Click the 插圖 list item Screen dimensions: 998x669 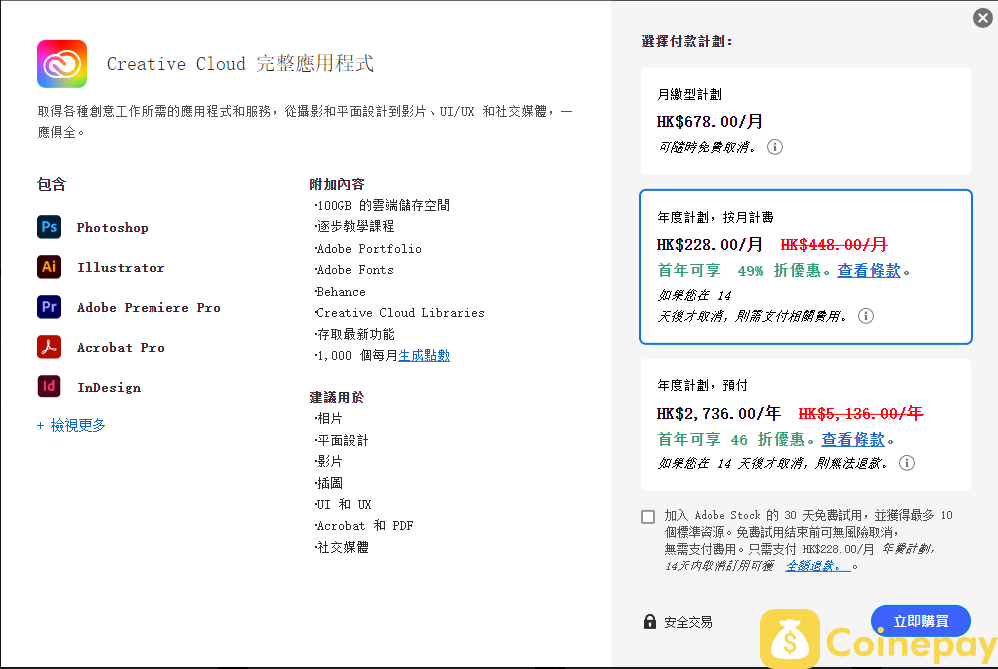[328, 483]
